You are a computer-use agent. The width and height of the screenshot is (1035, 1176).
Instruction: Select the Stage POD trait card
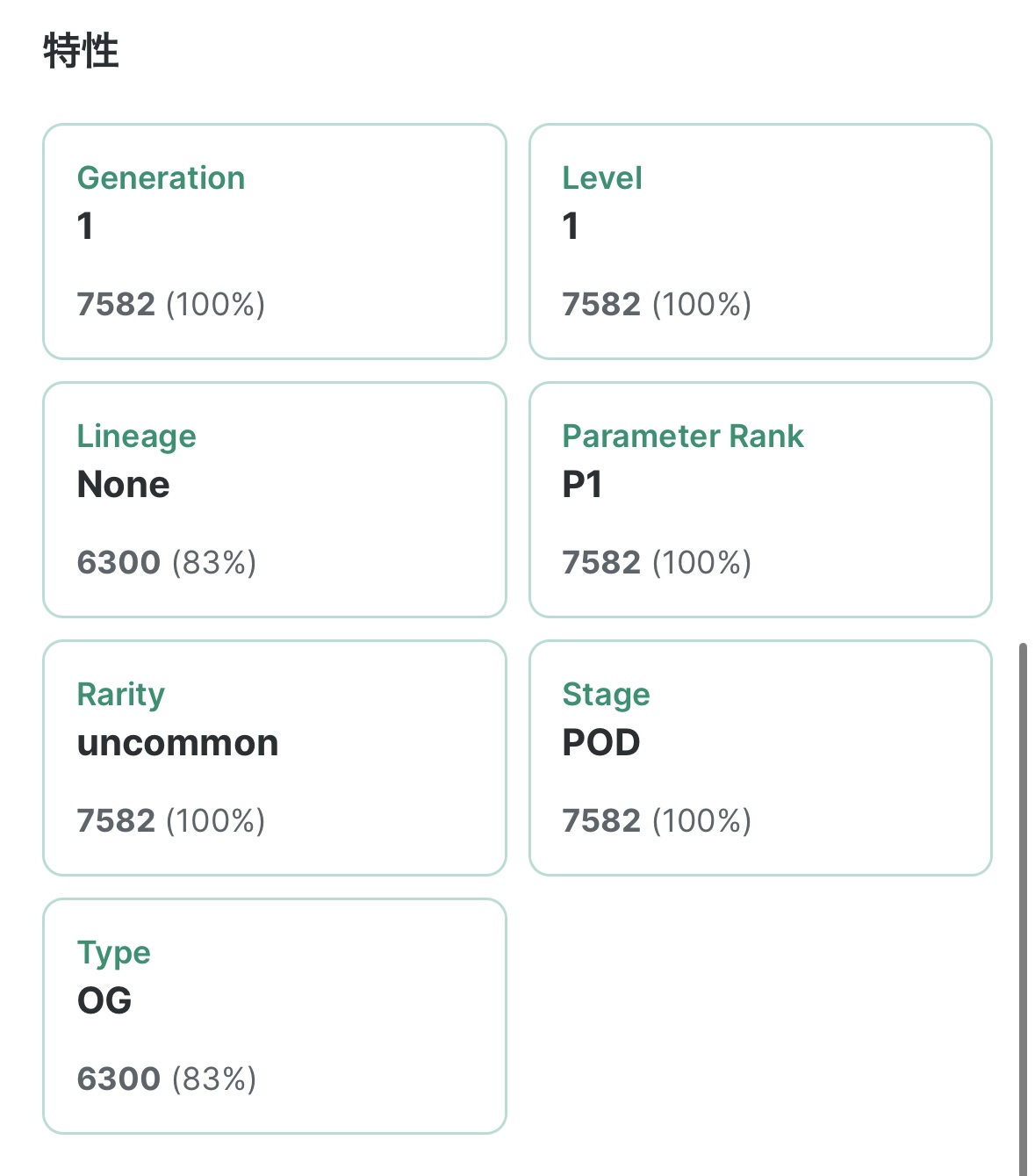pyautogui.click(x=760, y=758)
